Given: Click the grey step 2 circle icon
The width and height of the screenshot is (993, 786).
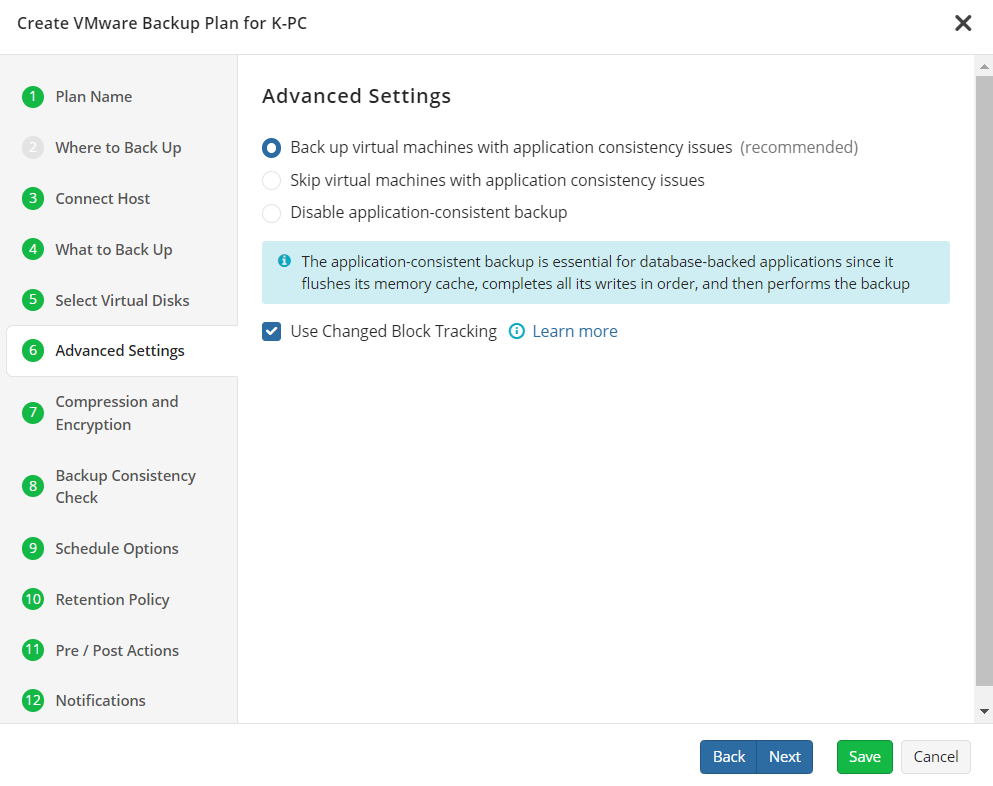Looking at the screenshot, I should 33,148.
